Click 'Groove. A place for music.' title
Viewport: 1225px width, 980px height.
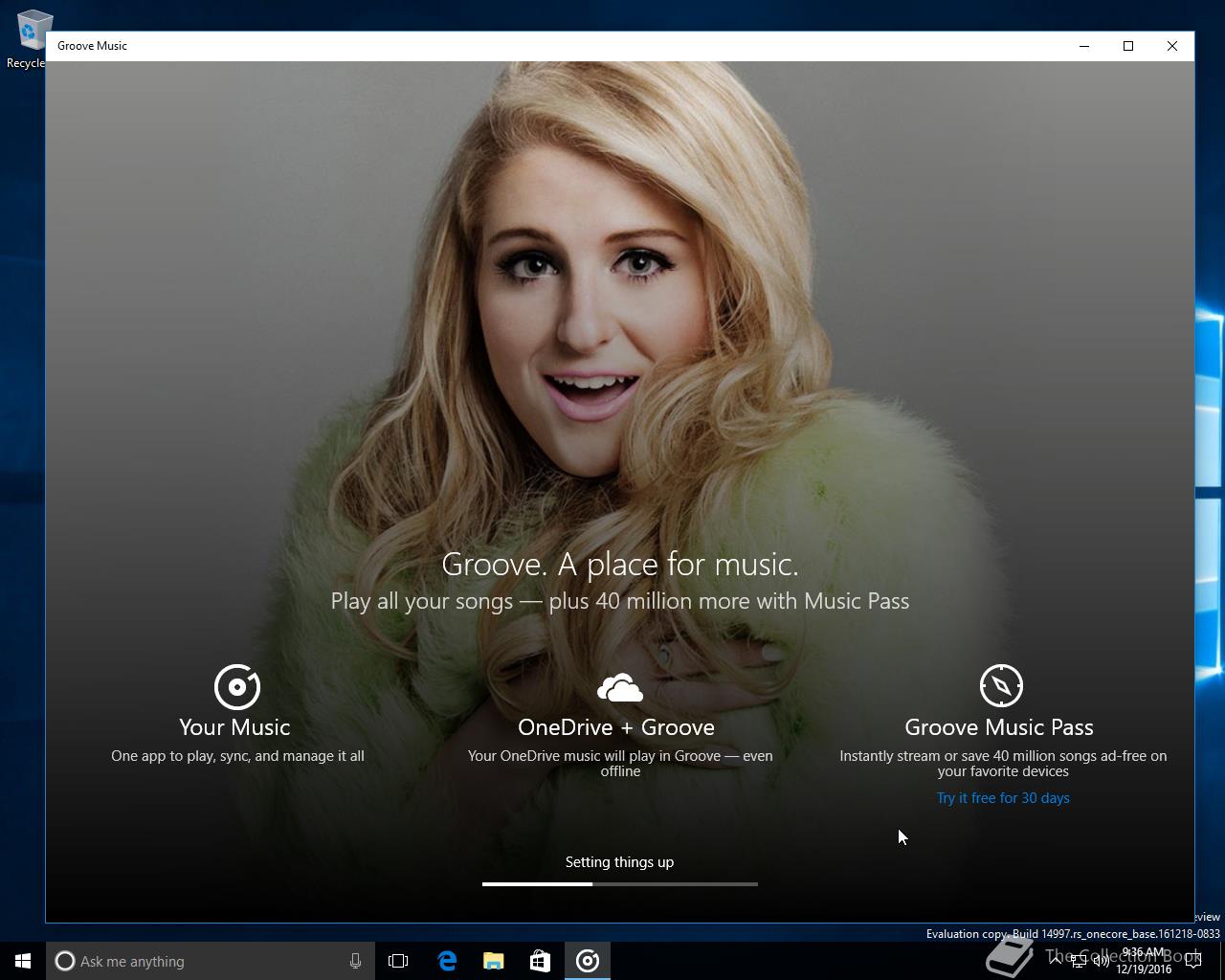[x=620, y=565]
